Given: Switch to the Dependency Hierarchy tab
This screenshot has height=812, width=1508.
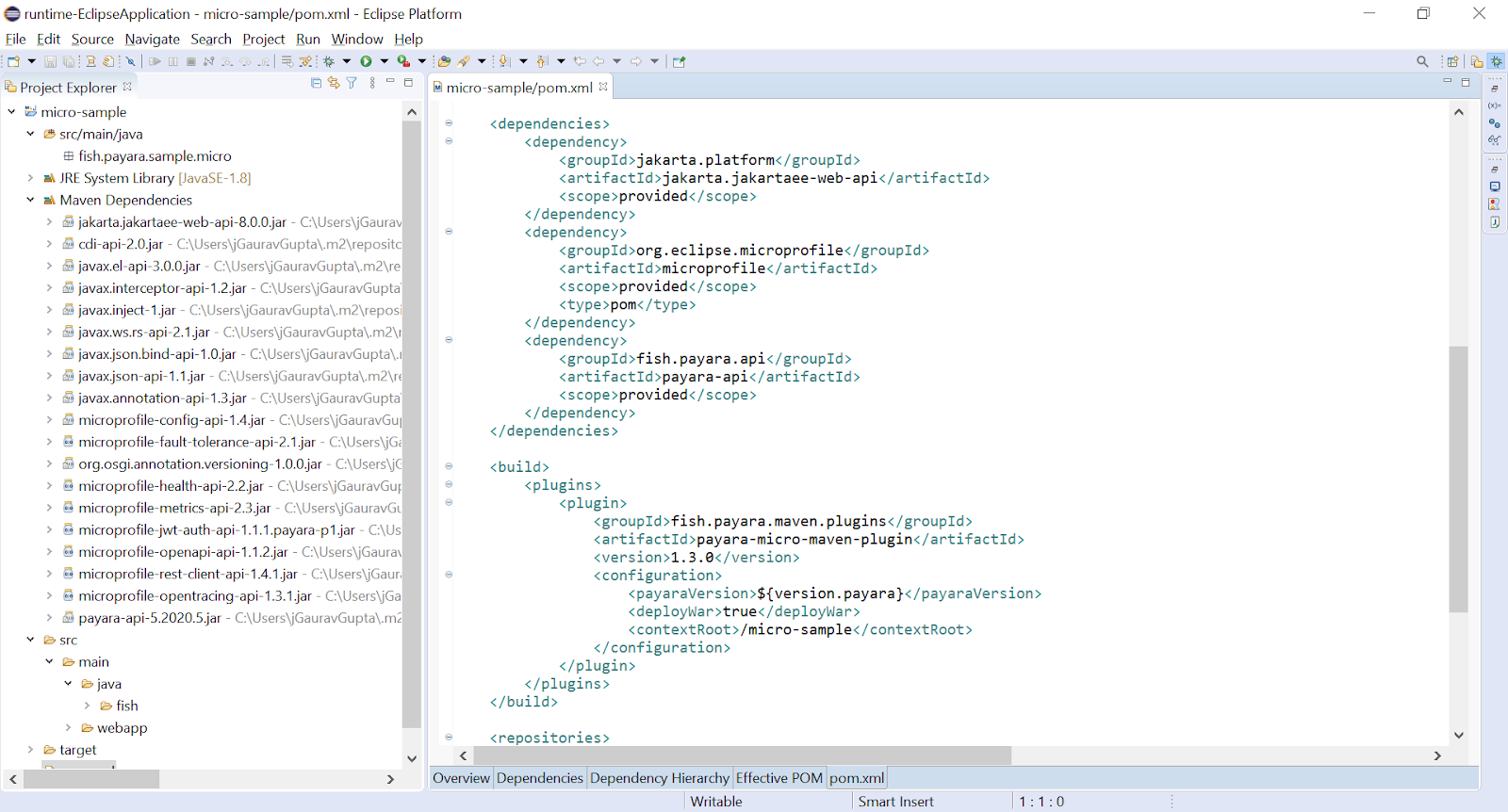Looking at the screenshot, I should pos(659,778).
